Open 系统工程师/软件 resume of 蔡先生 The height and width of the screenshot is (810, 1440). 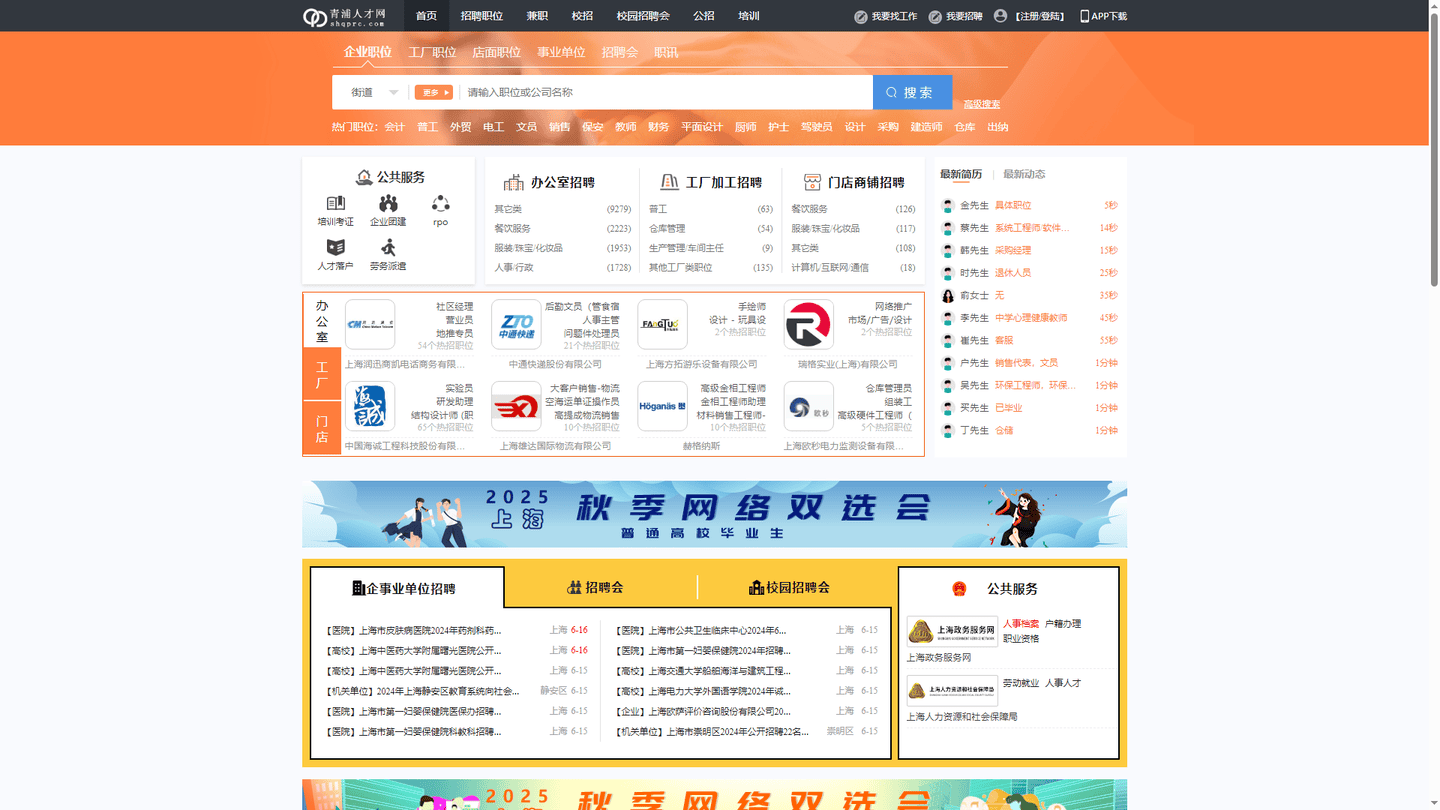pos(1033,228)
